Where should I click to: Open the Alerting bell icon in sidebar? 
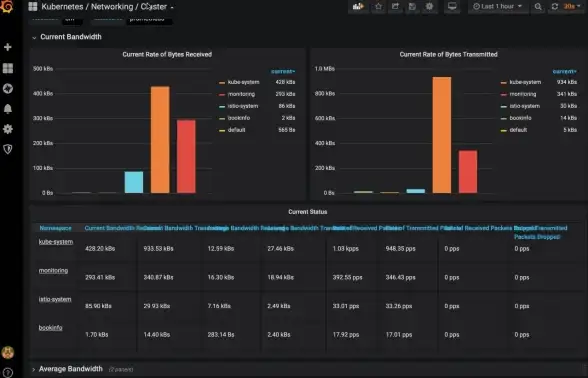(8, 109)
